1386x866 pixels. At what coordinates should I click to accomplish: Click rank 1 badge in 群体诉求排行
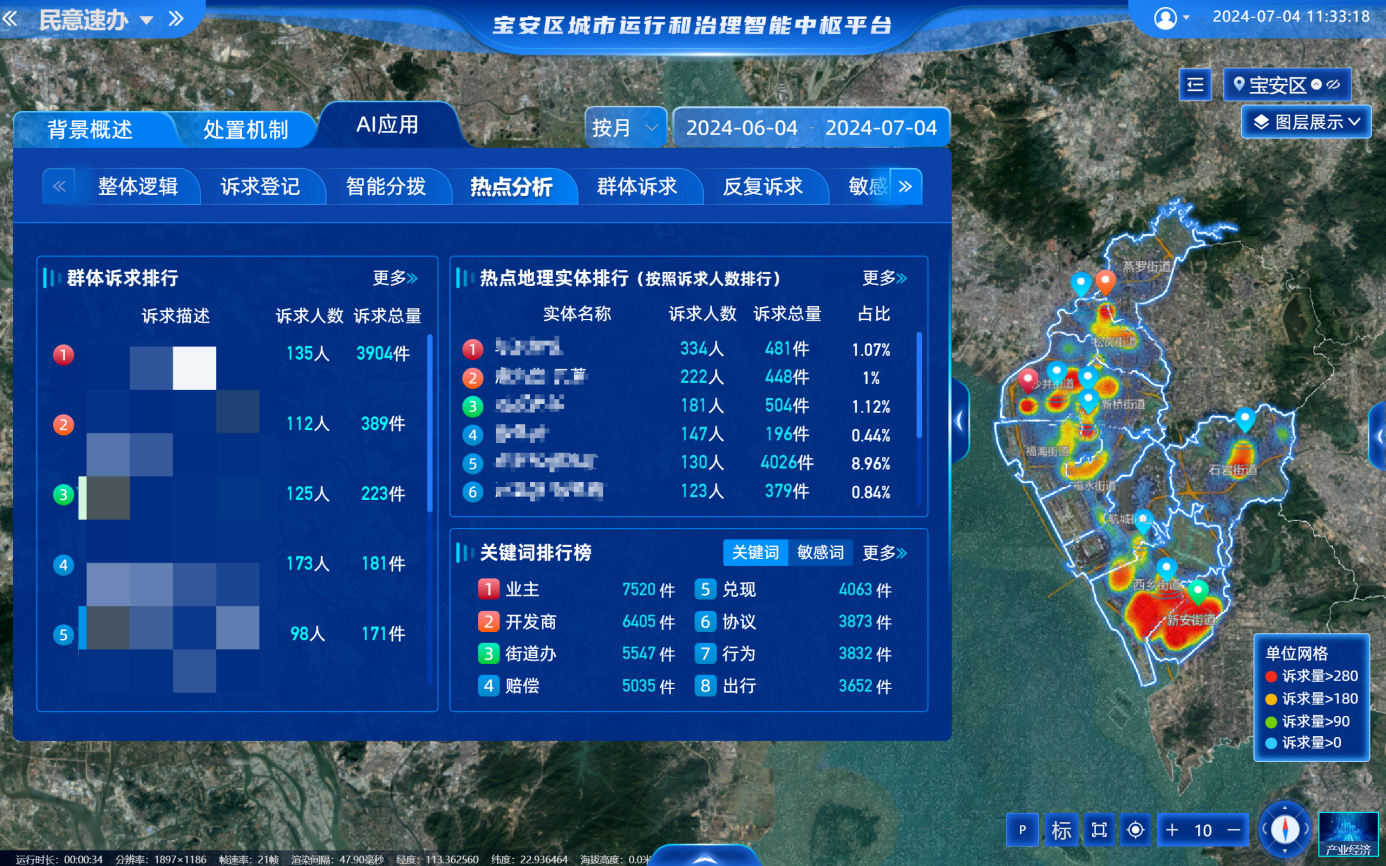tap(64, 354)
